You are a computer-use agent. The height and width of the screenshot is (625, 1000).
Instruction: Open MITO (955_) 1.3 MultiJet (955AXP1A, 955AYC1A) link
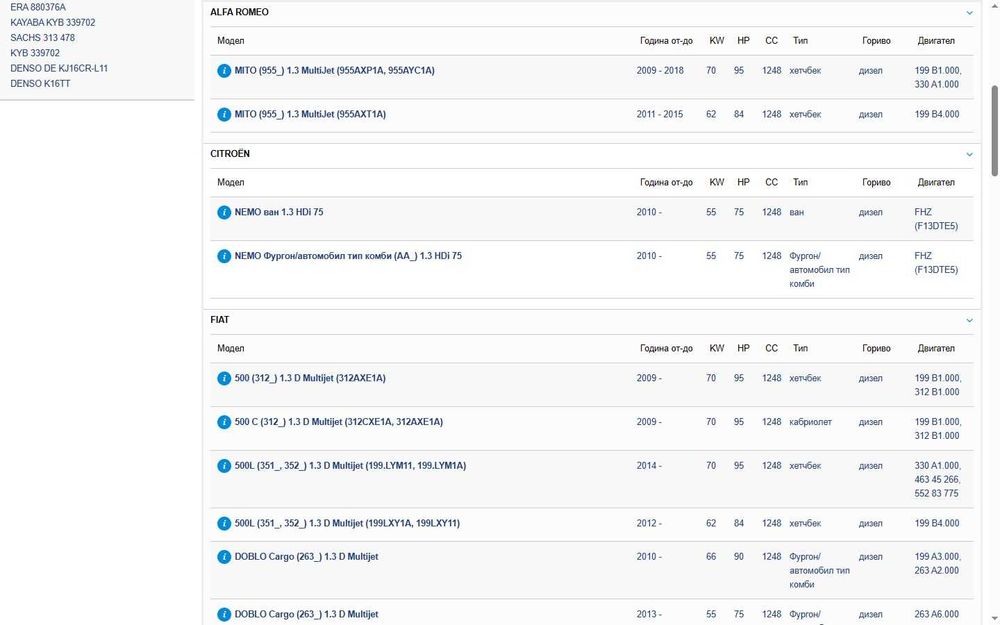pos(334,71)
